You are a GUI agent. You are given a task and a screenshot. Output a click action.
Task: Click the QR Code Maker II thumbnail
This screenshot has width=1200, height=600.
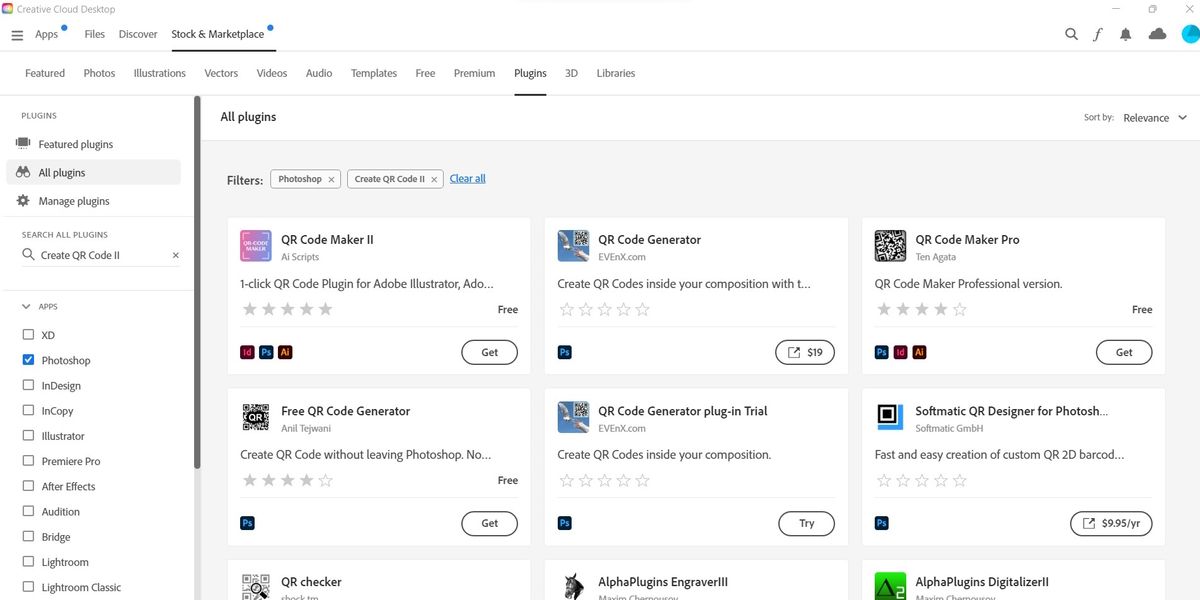point(256,246)
